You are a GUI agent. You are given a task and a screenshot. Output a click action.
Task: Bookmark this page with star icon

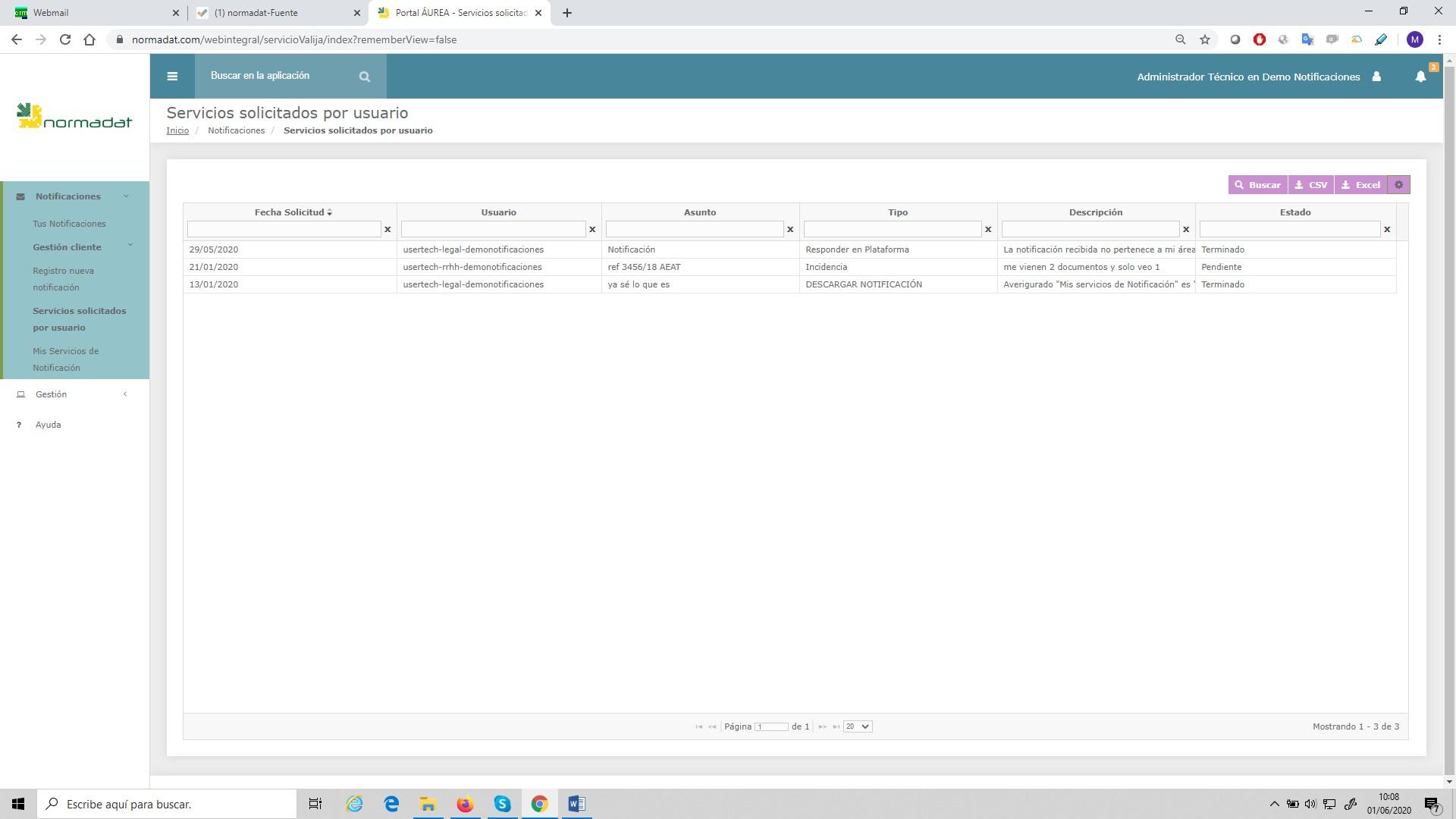click(1205, 39)
